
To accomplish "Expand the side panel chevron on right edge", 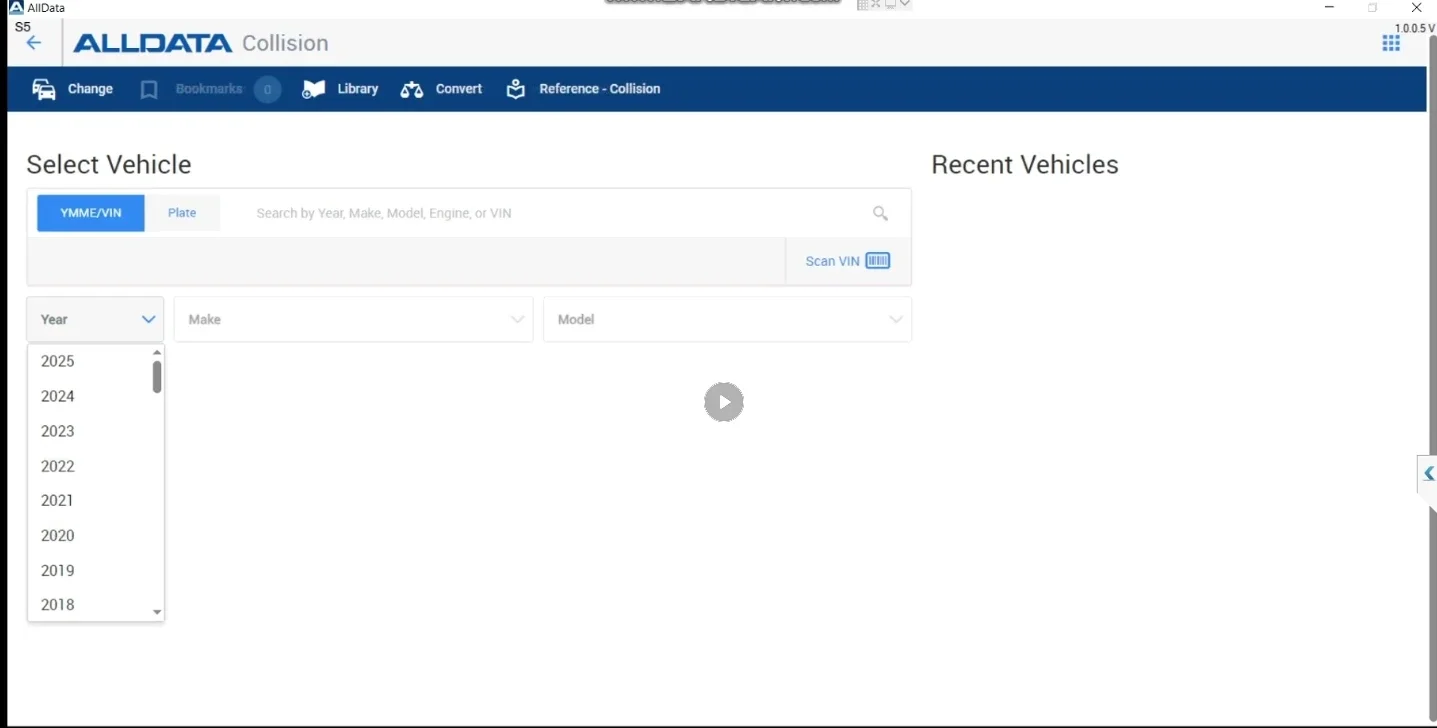I will [x=1428, y=473].
